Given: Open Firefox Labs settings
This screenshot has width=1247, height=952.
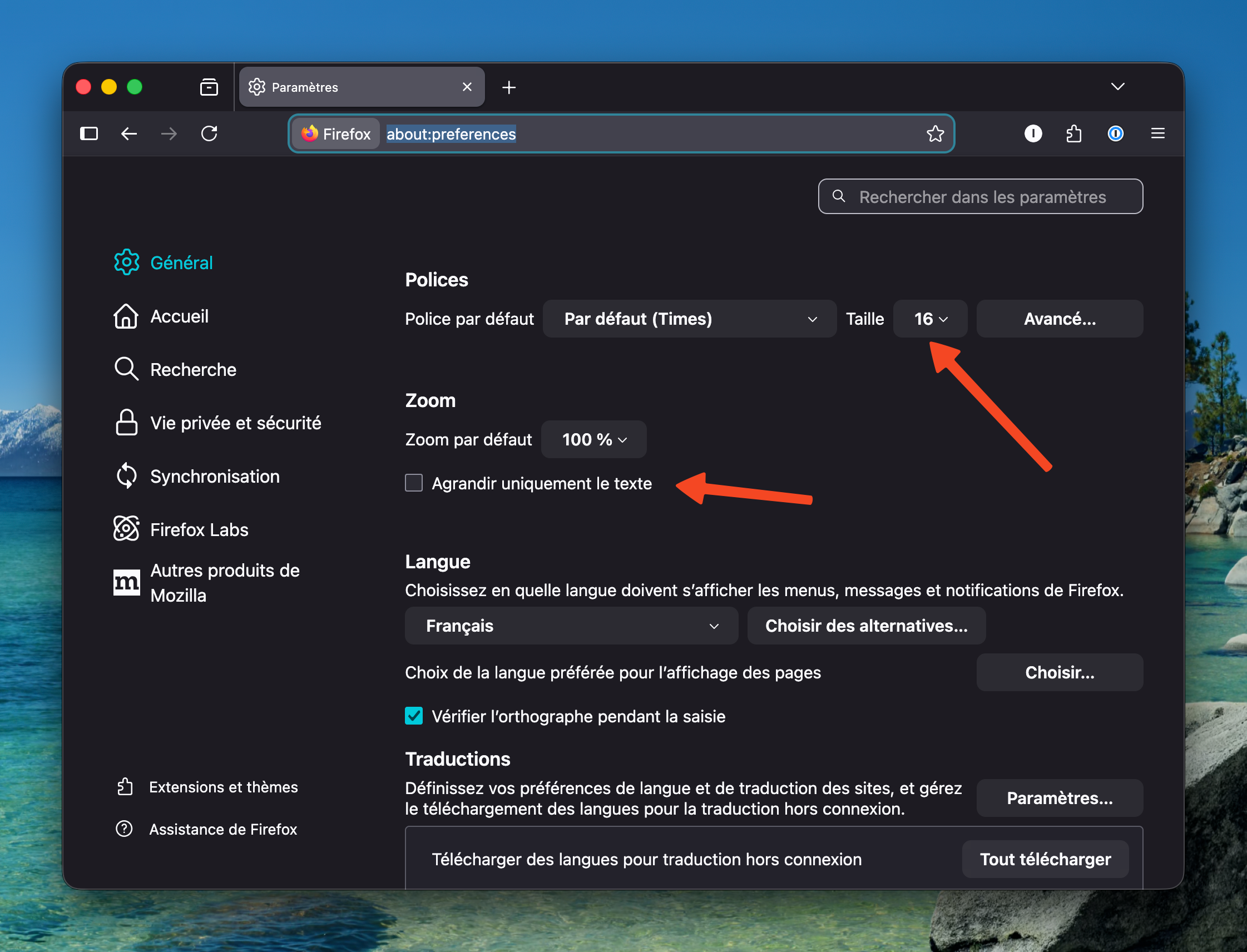Looking at the screenshot, I should click(x=199, y=529).
